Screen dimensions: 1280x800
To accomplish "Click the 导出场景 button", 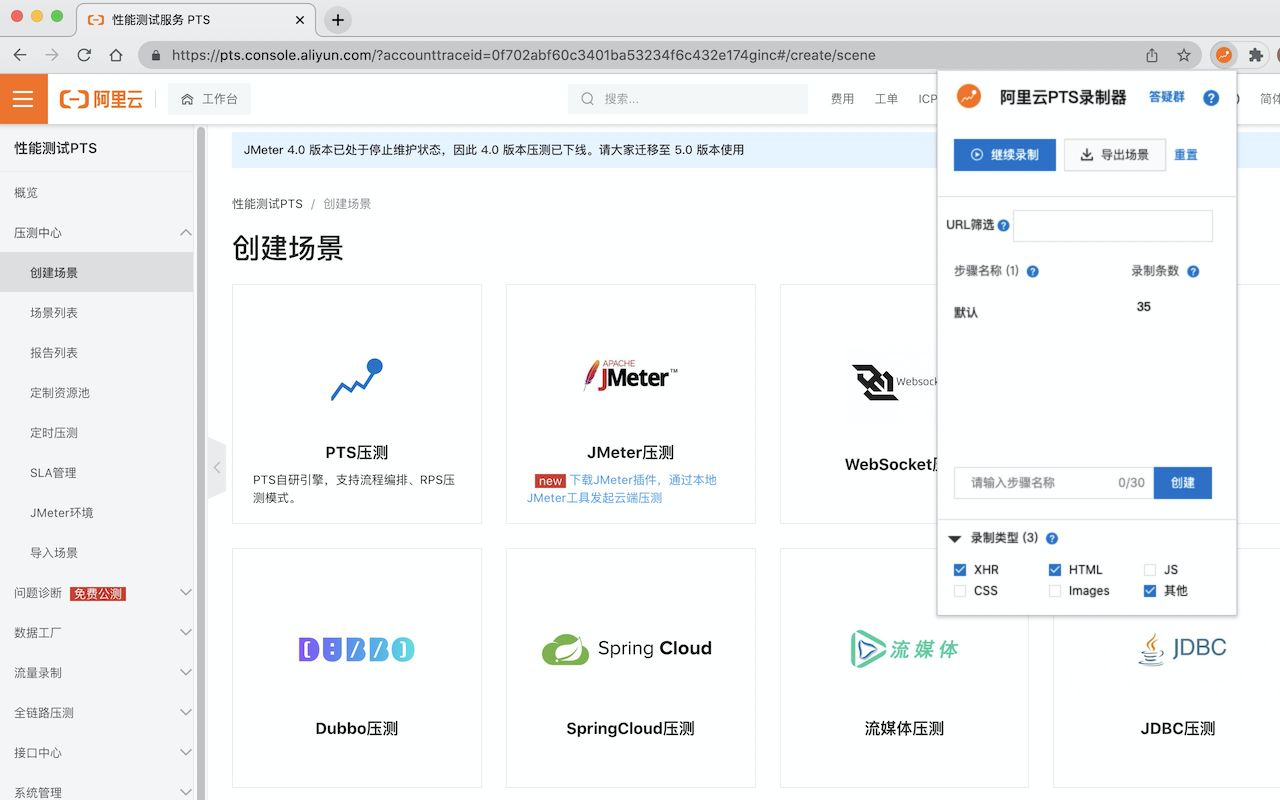I will [1115, 155].
